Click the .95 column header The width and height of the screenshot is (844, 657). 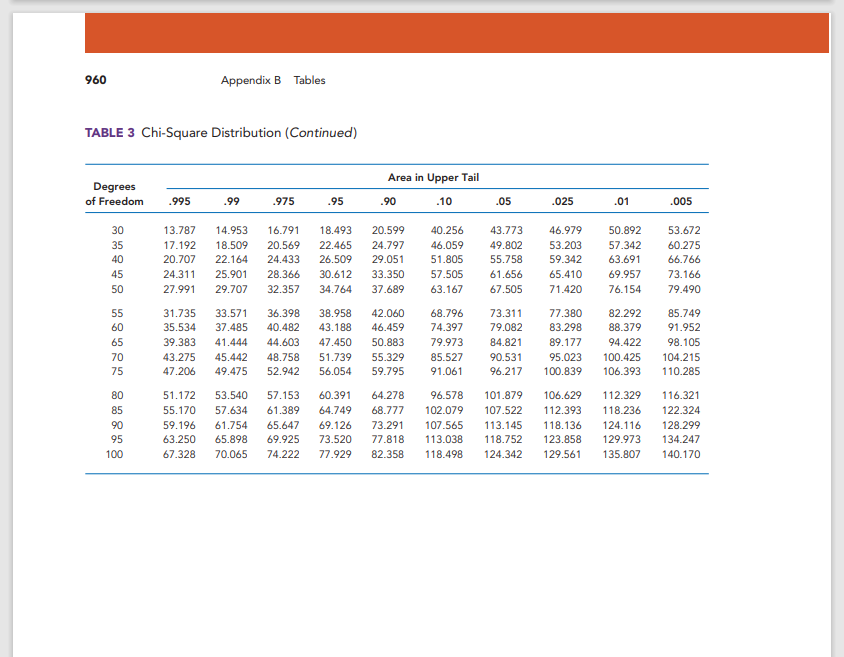(335, 201)
